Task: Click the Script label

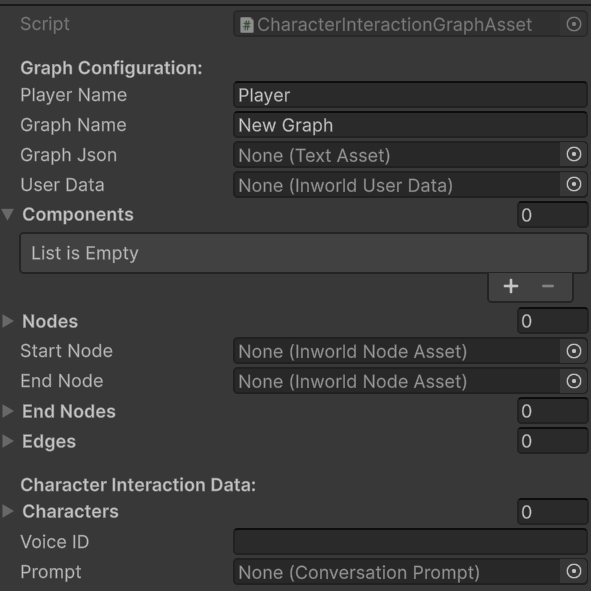Action: point(45,24)
